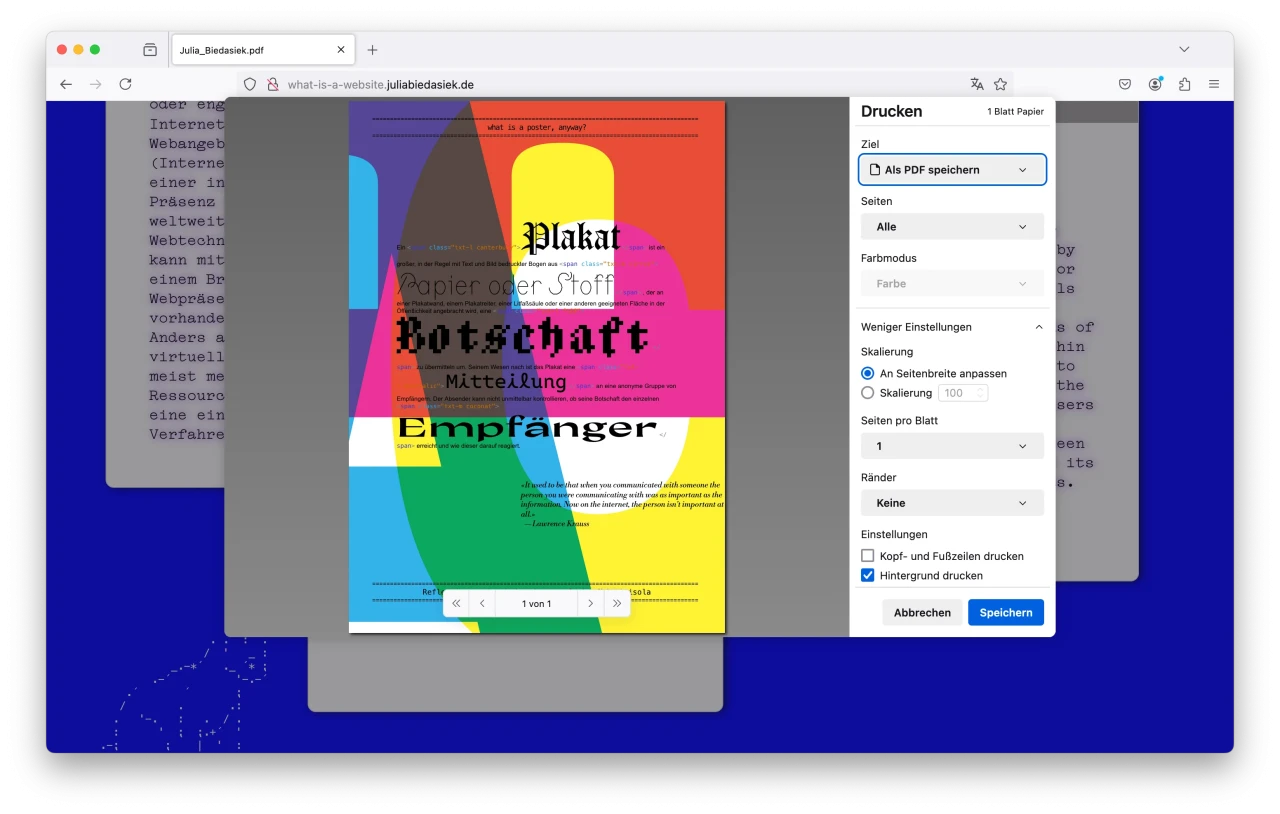The width and height of the screenshot is (1280, 814).
Task: Click the browser reload page icon
Action: [x=125, y=85]
